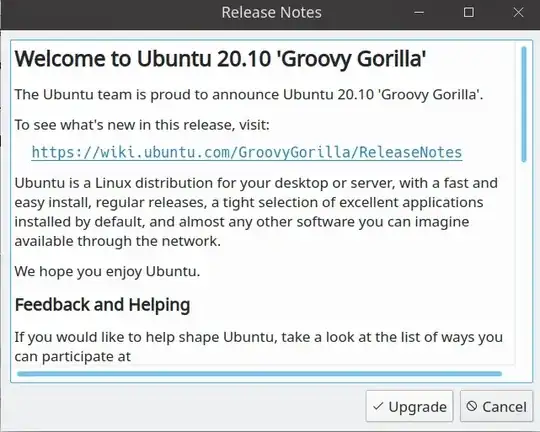Click the Upgrade button
Screen dimensions: 540x432
(409, 407)
